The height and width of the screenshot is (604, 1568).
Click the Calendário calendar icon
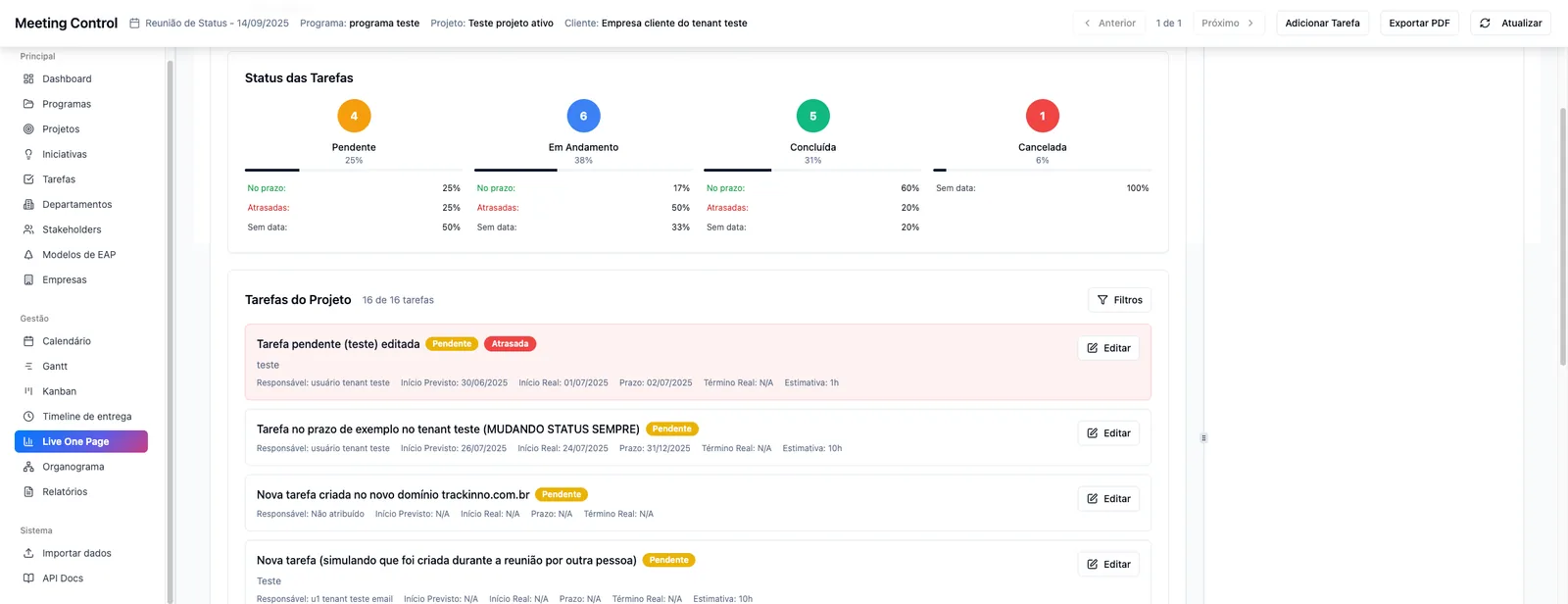click(28, 341)
